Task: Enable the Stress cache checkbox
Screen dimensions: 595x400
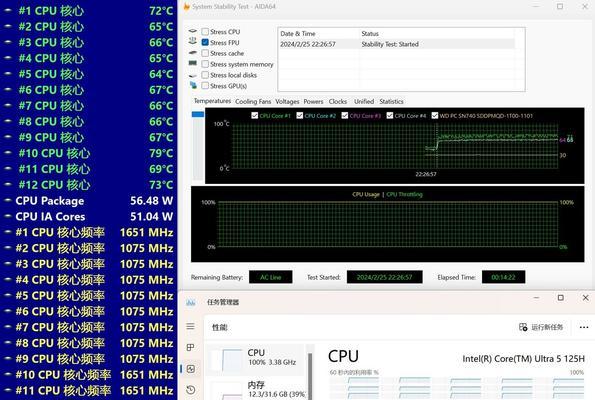Action: tap(205, 53)
